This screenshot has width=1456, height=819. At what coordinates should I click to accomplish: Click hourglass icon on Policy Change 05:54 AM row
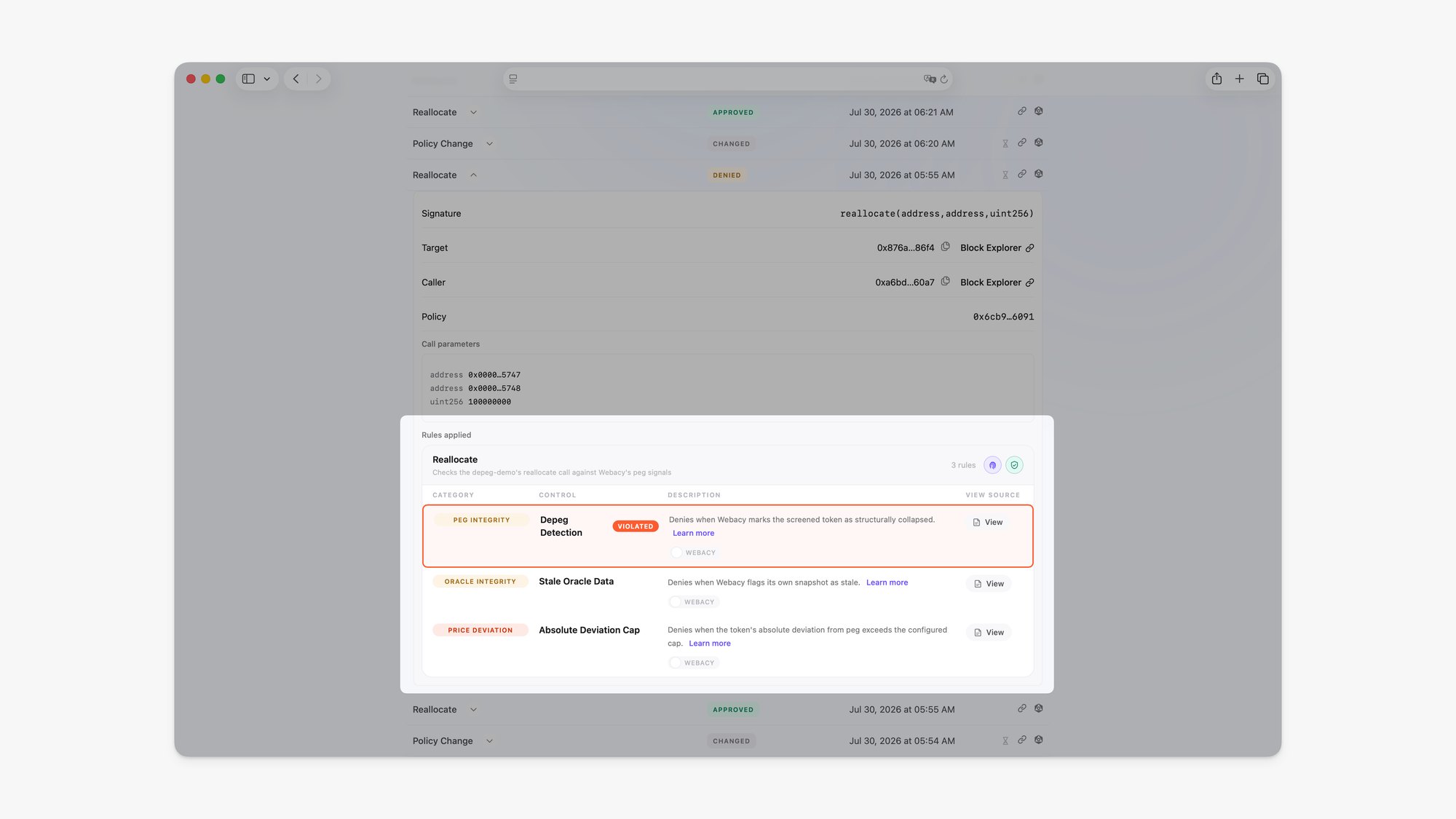1005,741
